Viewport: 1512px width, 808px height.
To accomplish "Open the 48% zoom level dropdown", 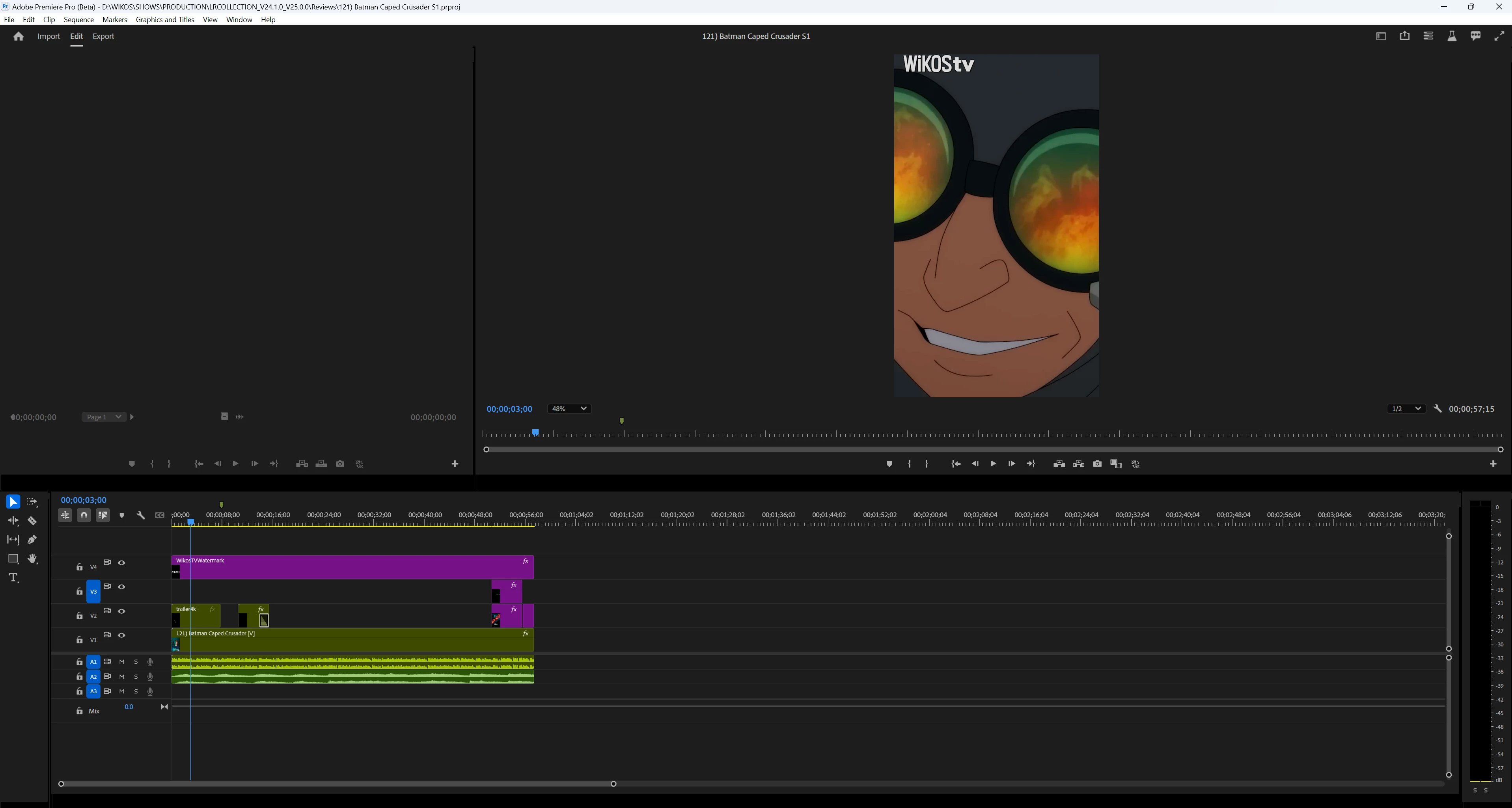I will tap(569, 409).
